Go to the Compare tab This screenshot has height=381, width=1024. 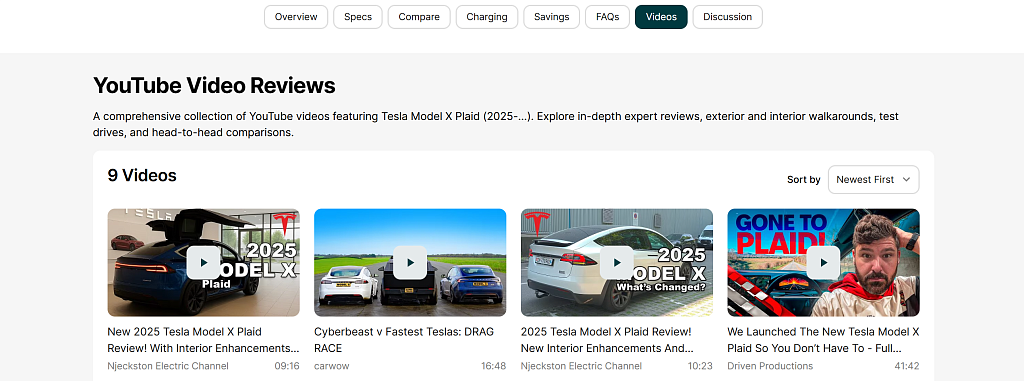coord(419,17)
